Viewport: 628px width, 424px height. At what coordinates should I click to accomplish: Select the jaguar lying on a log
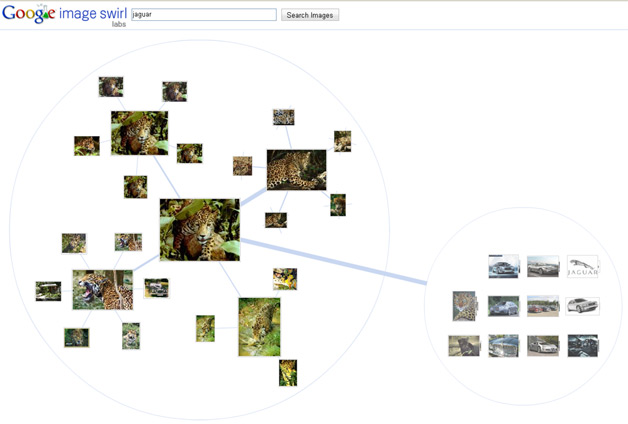click(296, 169)
